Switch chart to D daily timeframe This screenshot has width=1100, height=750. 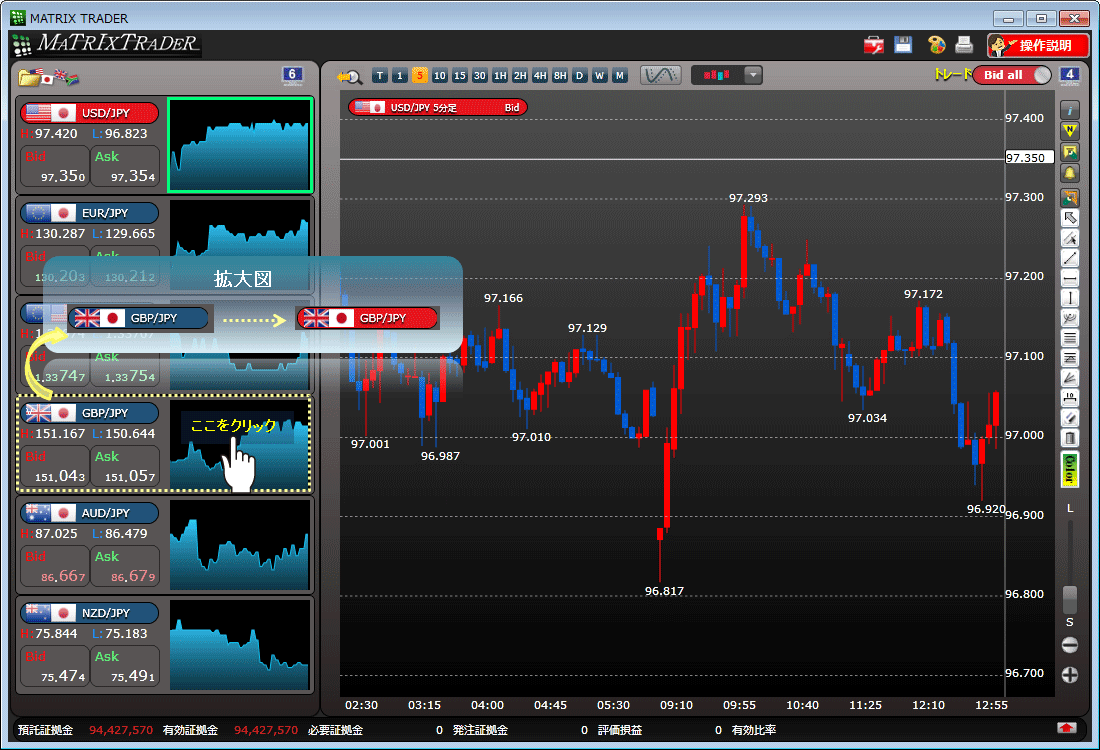(x=579, y=76)
